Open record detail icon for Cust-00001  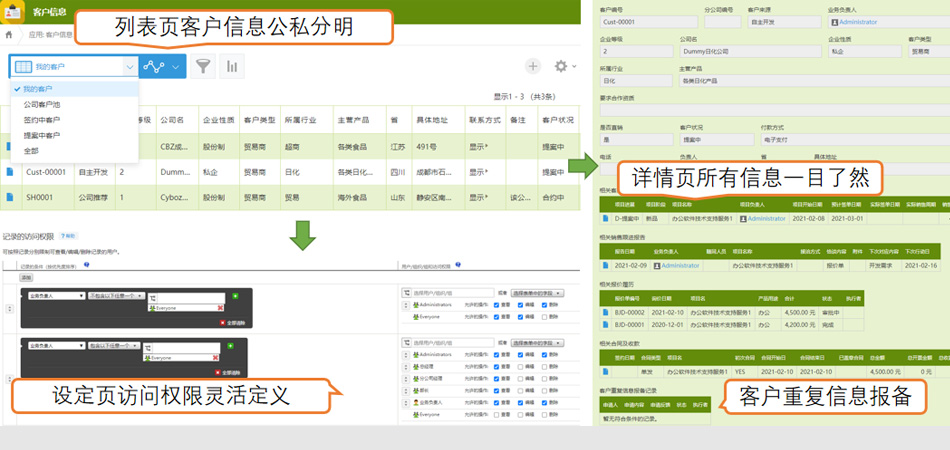coord(10,172)
